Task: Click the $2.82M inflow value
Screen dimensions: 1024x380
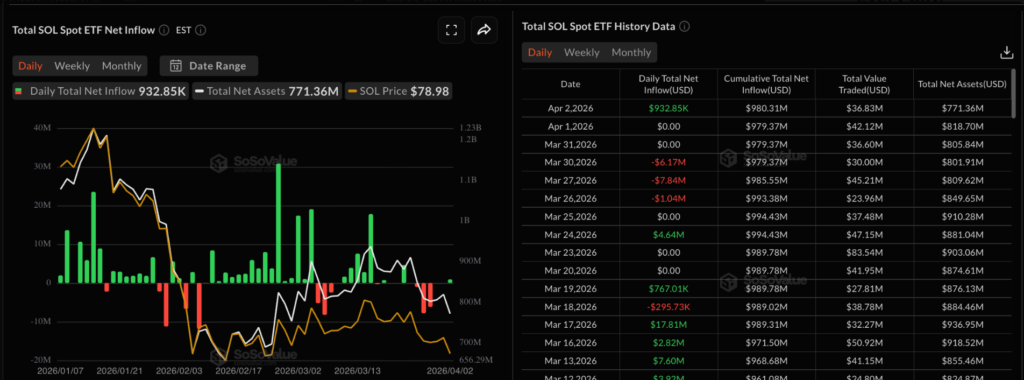Action: tap(668, 343)
